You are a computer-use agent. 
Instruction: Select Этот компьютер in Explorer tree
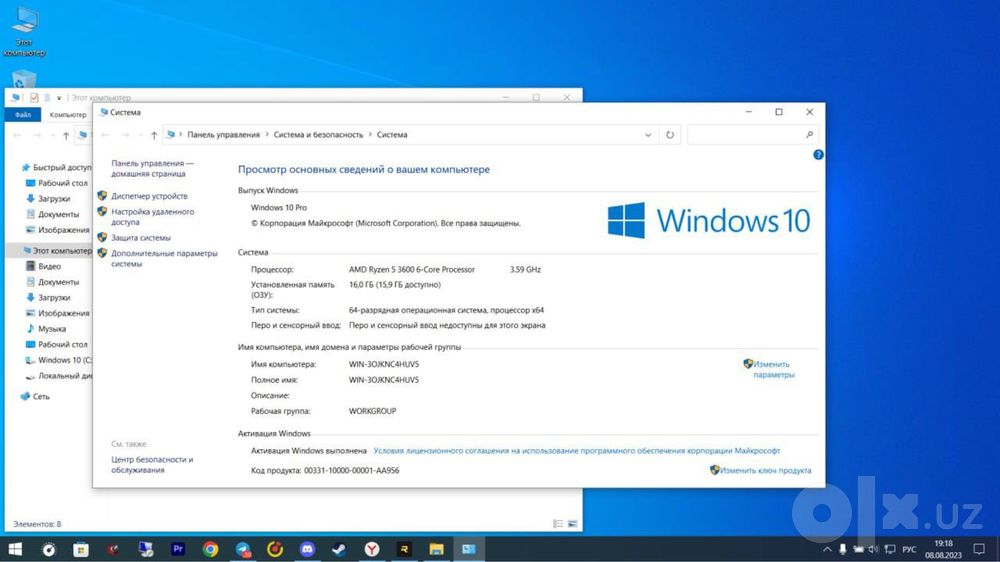pos(62,251)
